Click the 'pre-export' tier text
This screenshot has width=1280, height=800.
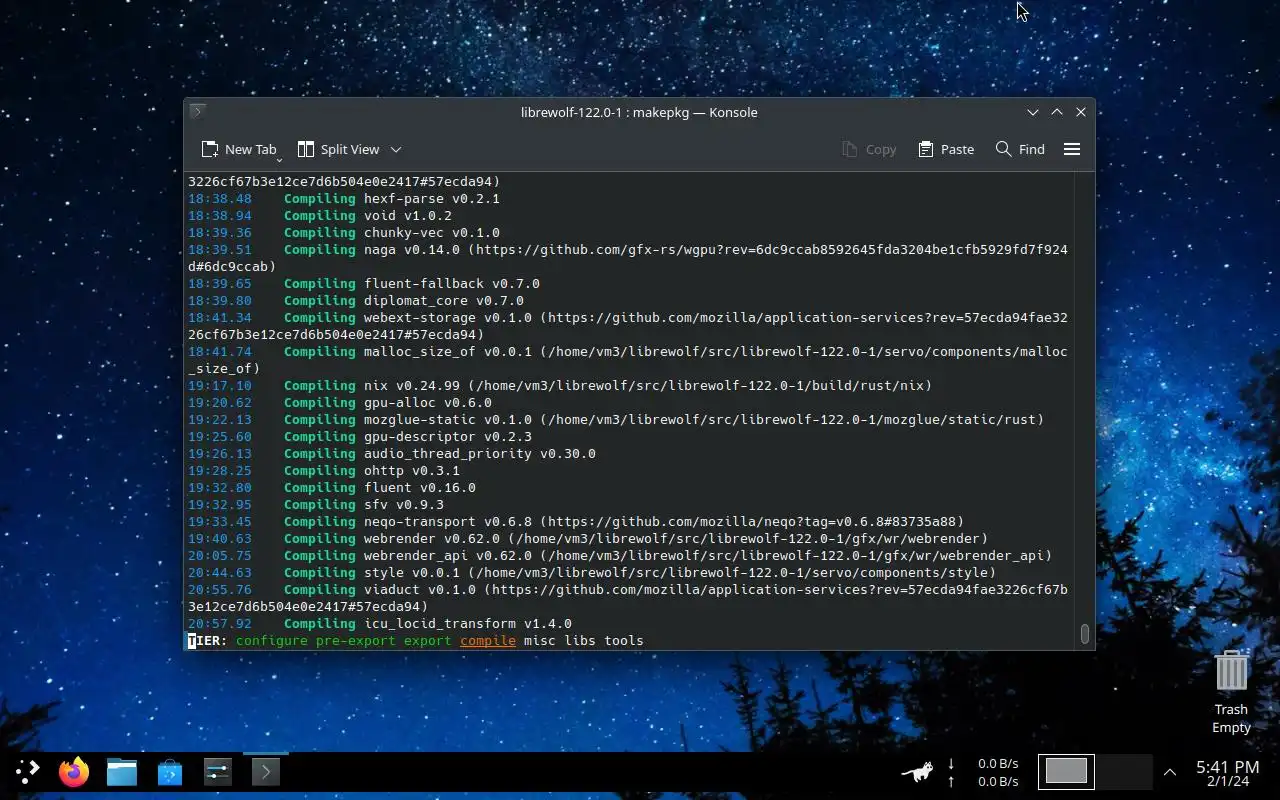click(356, 640)
